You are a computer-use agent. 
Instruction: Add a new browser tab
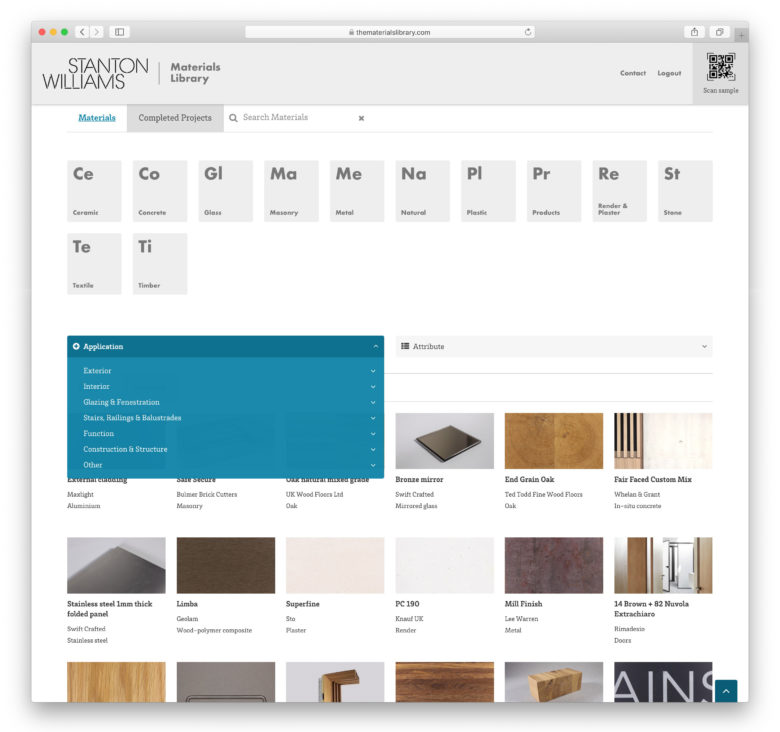[x=741, y=35]
